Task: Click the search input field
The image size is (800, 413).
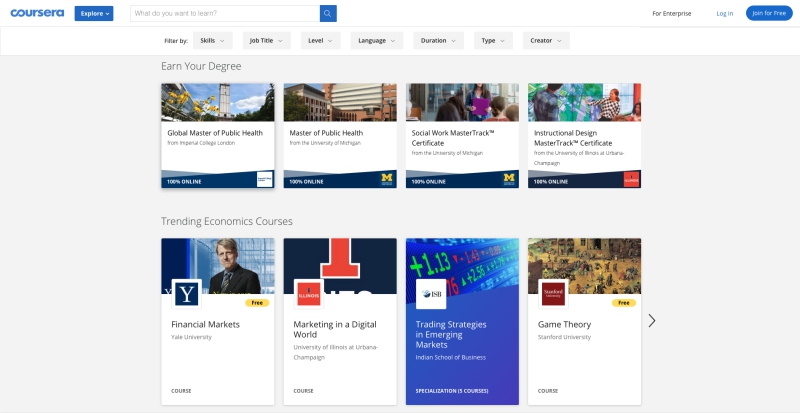Action: (225, 13)
